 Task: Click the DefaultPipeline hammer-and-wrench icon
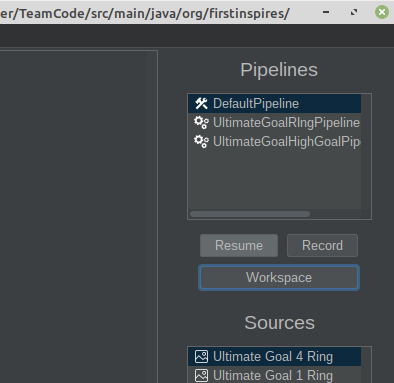[201, 103]
